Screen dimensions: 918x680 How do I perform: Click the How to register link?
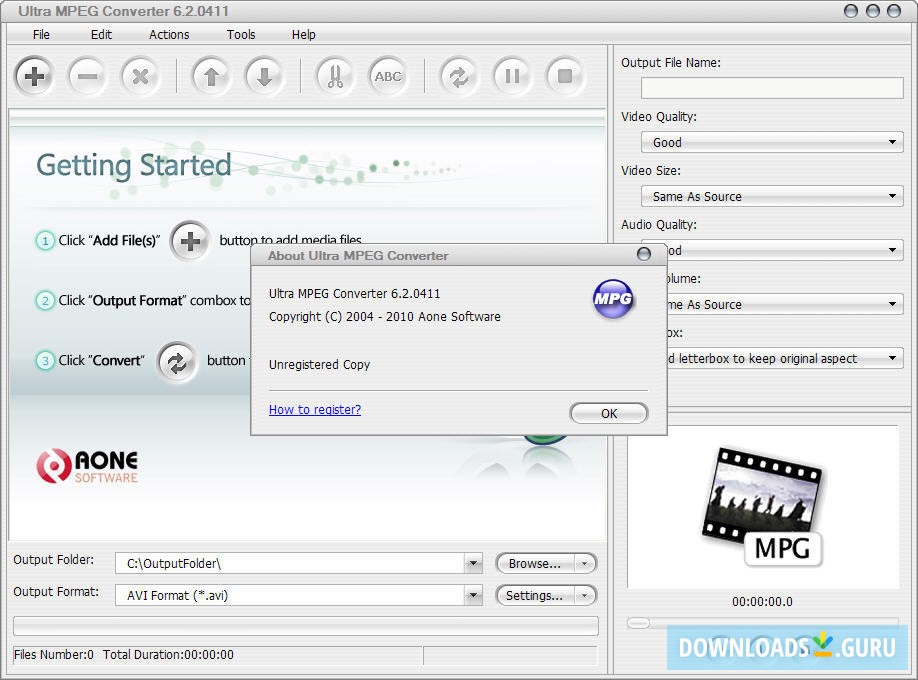(x=314, y=409)
